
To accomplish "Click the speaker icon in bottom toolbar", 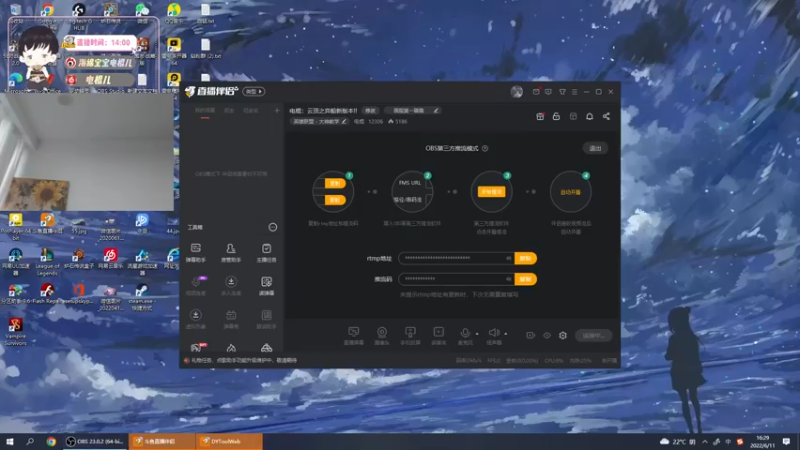I will 493,333.
